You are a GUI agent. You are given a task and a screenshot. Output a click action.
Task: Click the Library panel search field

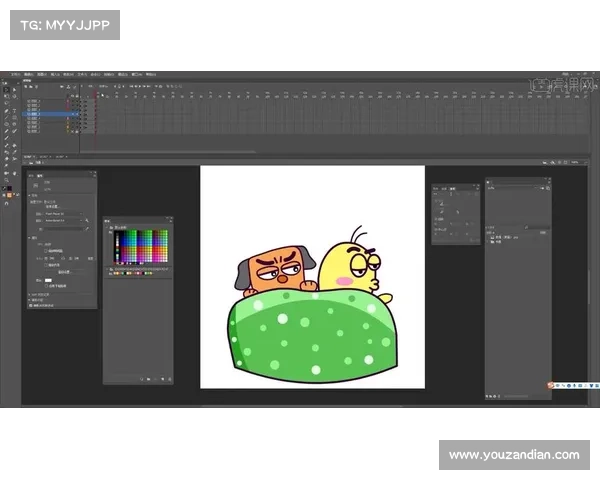538,227
